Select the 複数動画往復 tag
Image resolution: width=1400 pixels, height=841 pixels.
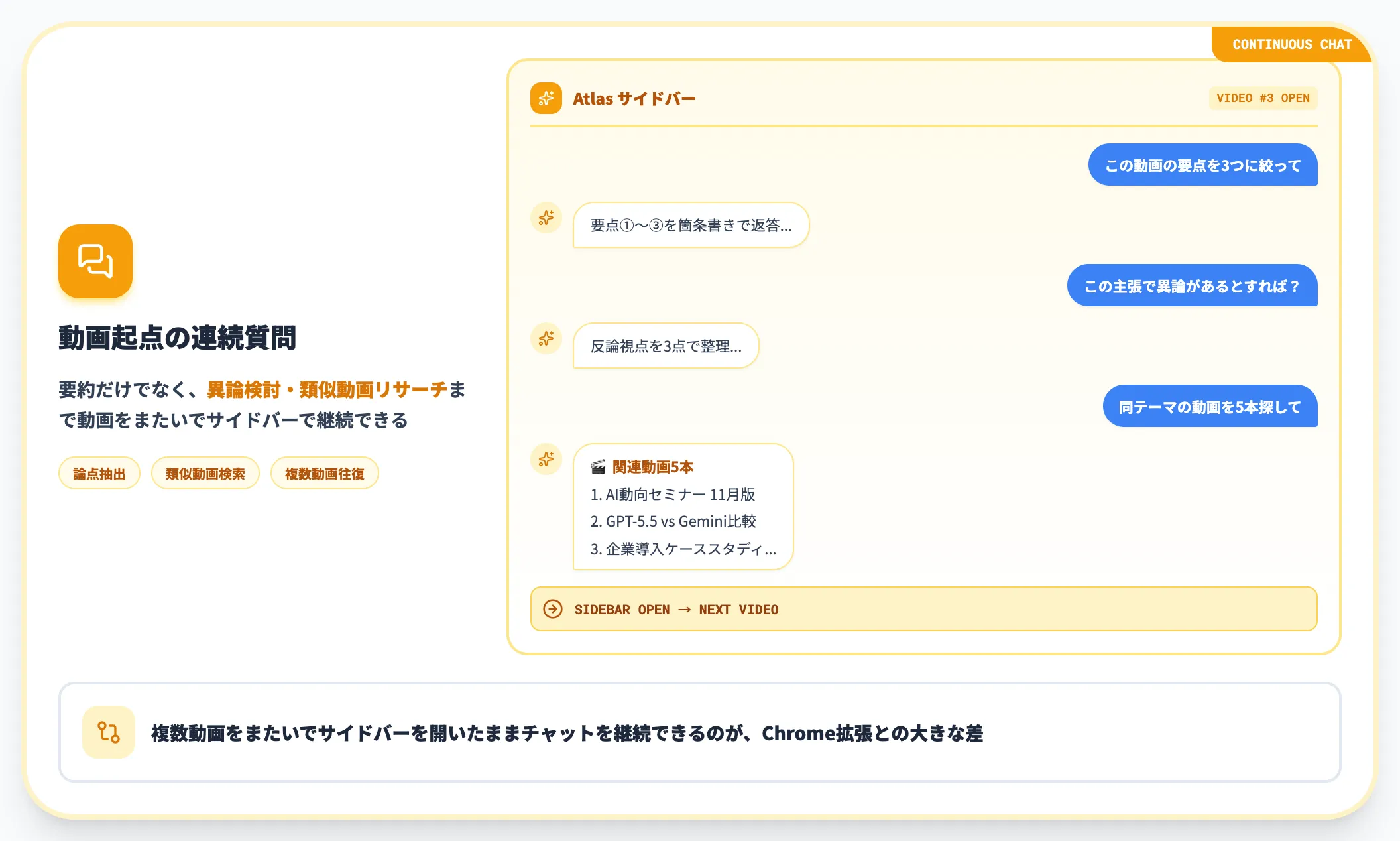pos(325,474)
